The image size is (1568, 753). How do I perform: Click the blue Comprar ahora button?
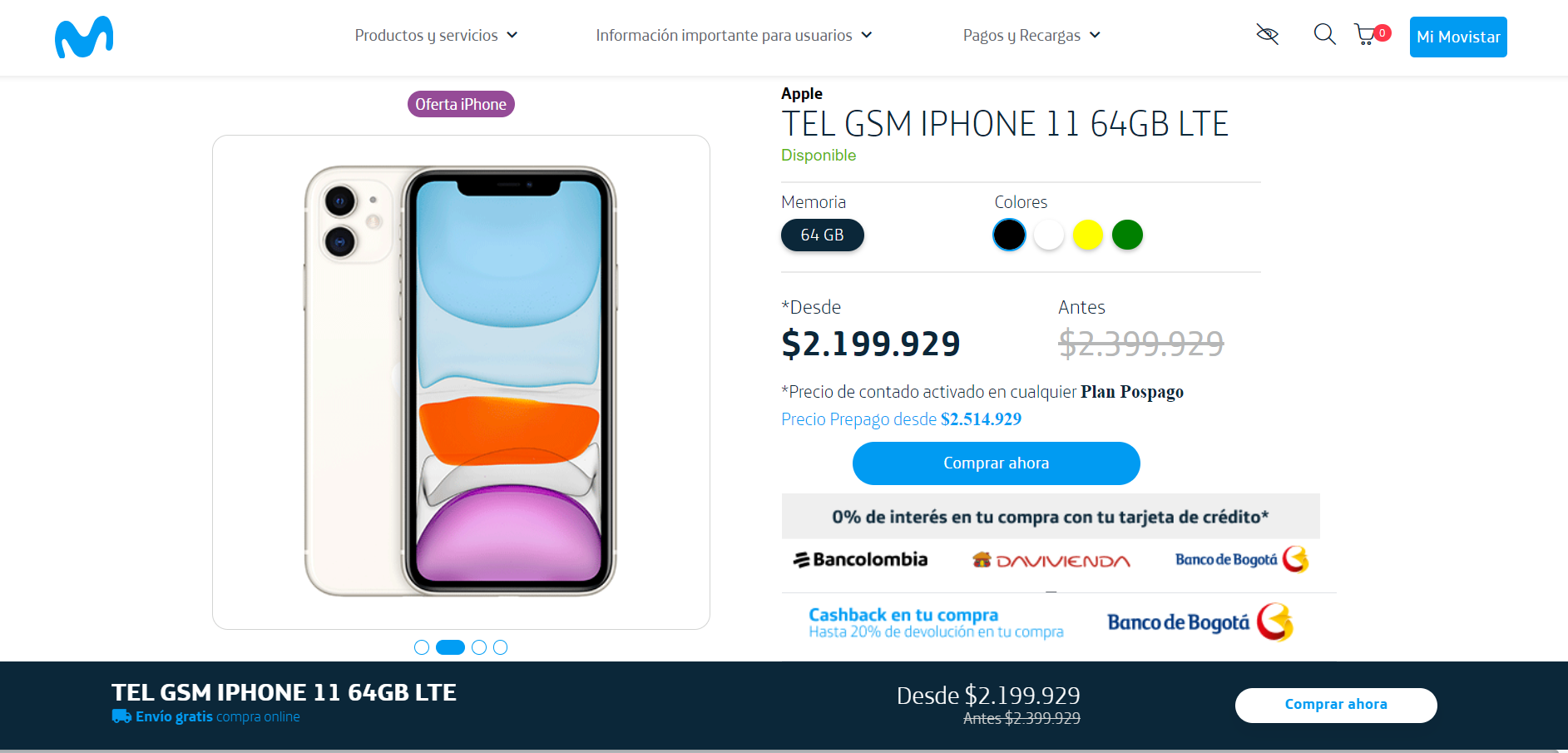click(x=996, y=463)
